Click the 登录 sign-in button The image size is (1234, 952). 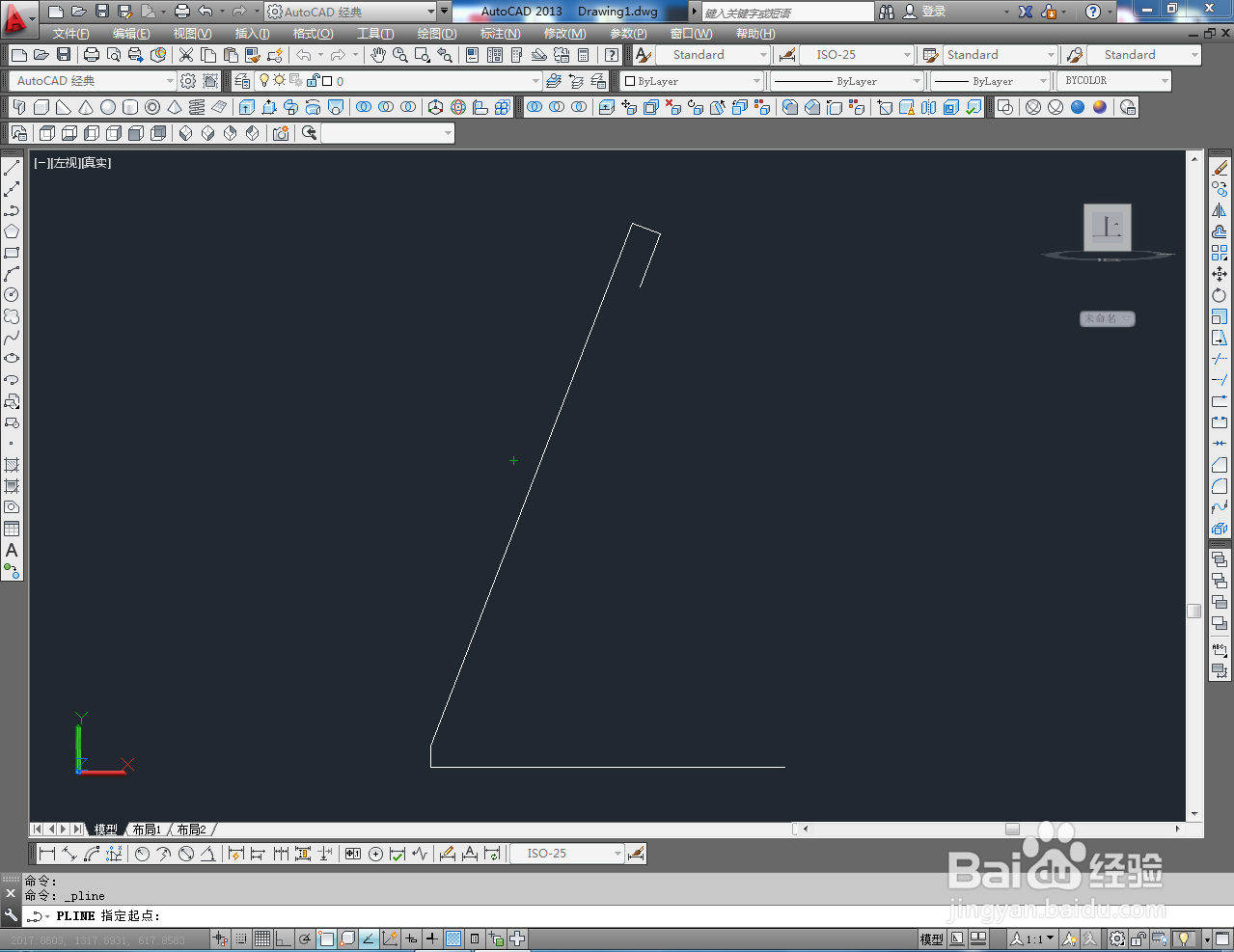click(x=923, y=12)
